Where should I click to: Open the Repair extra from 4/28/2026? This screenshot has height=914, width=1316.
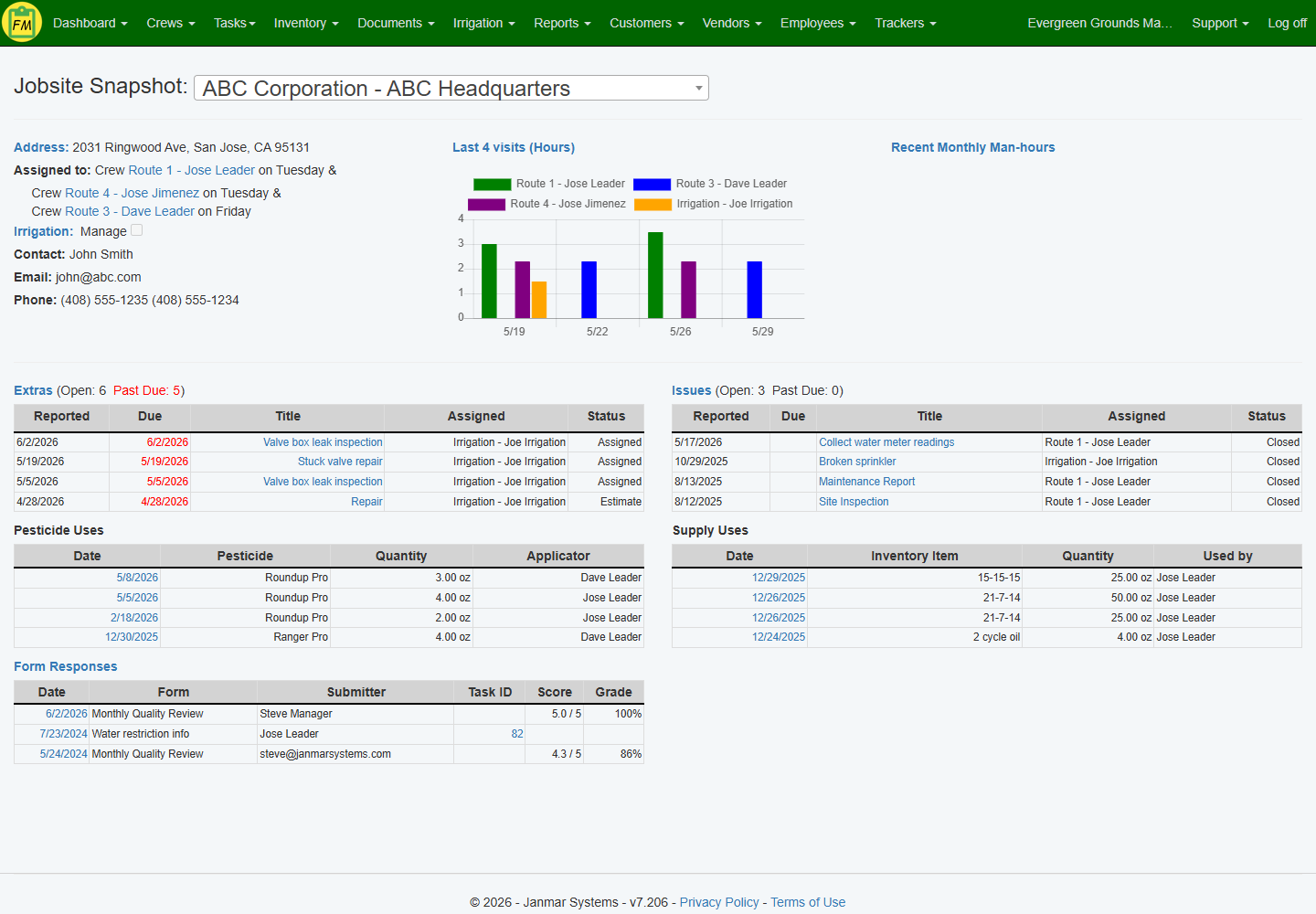pos(366,502)
